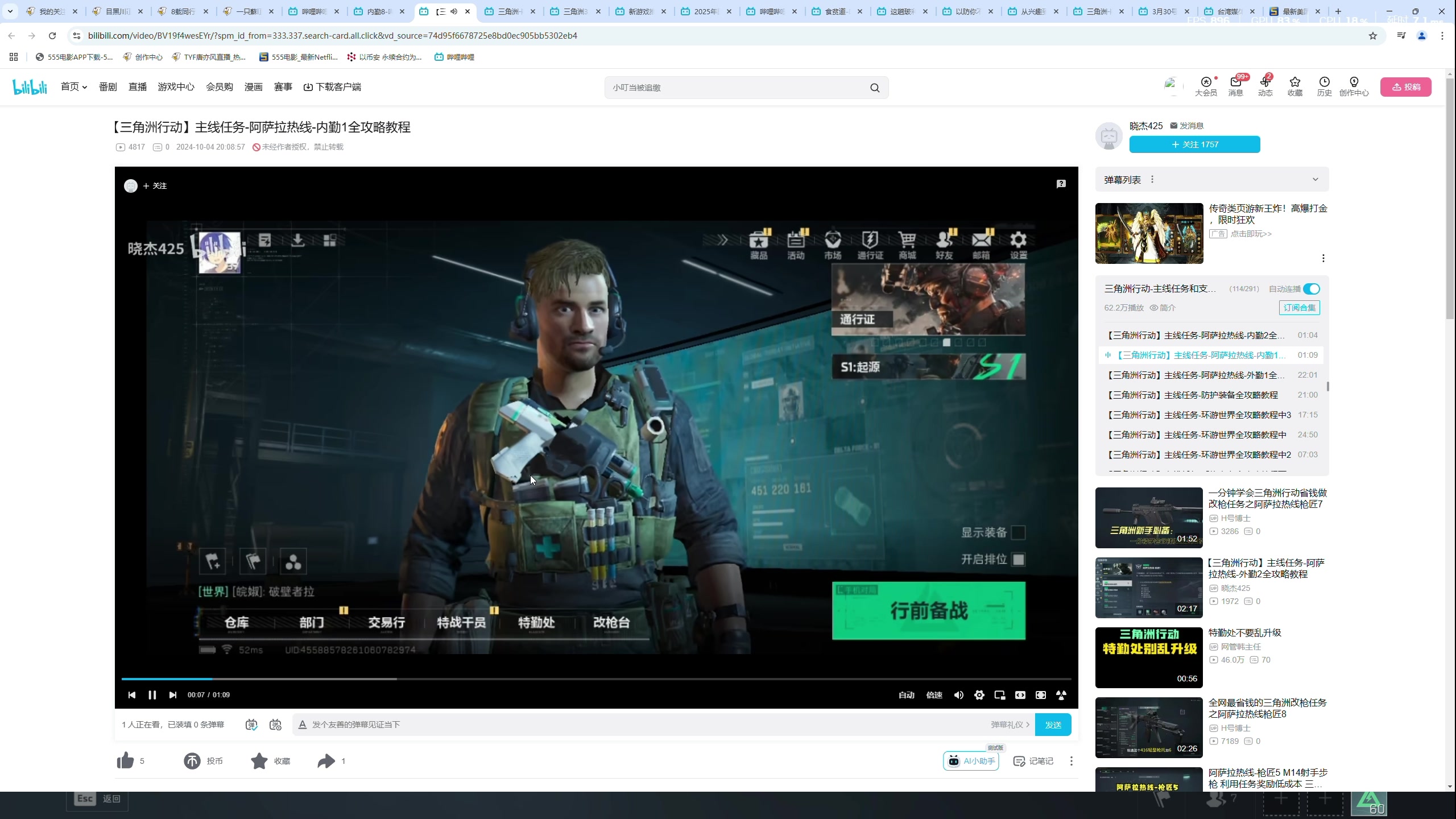Send message via 发消息 link
1456x819 pixels.
tap(1186, 126)
